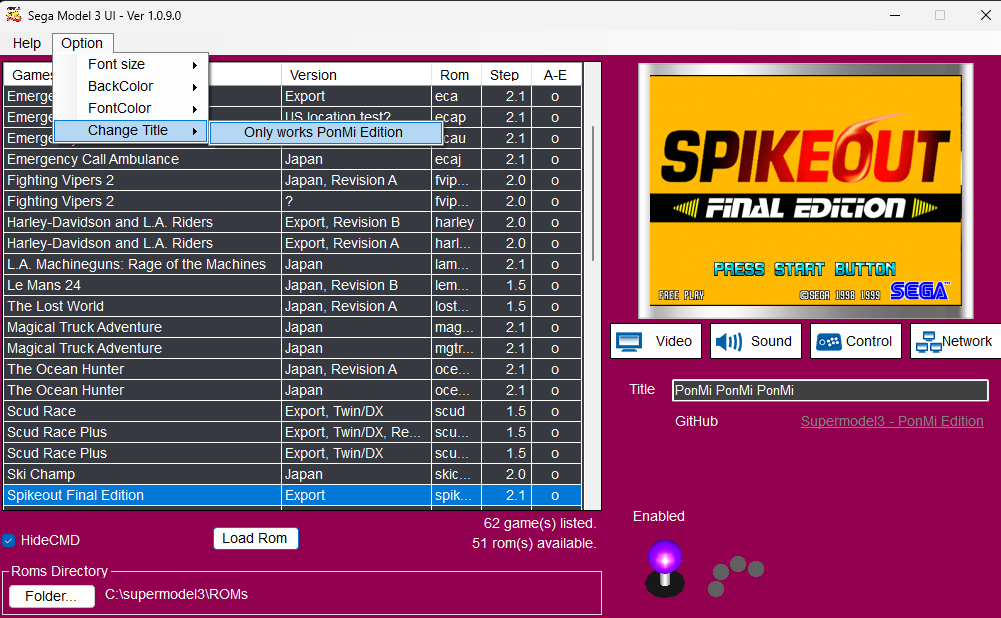Expand the BackColor submenu arrow
This screenshot has height=618, width=1001.
click(195, 87)
